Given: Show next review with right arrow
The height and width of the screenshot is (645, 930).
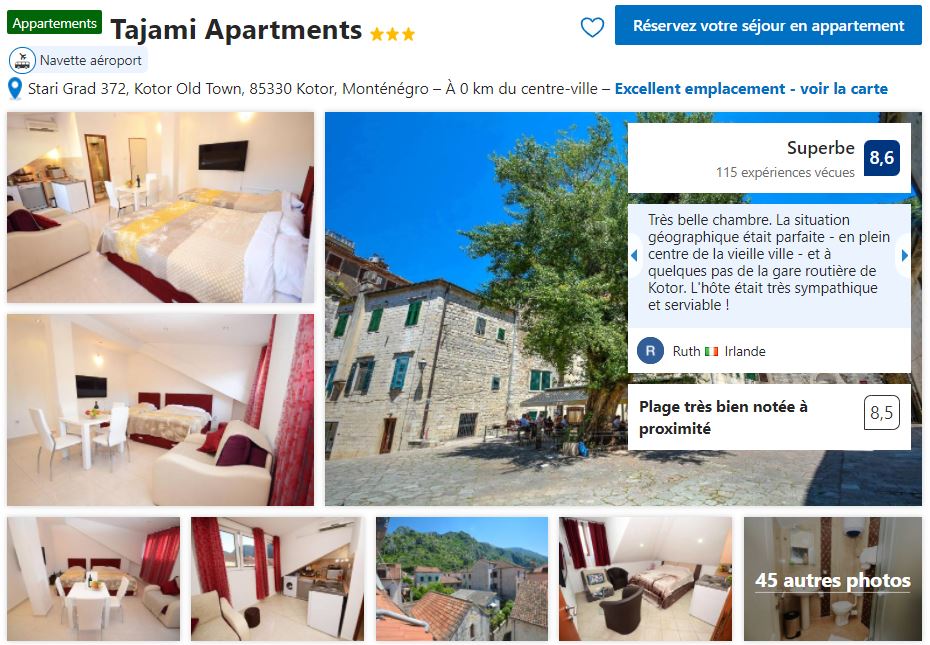Looking at the screenshot, I should coord(904,256).
